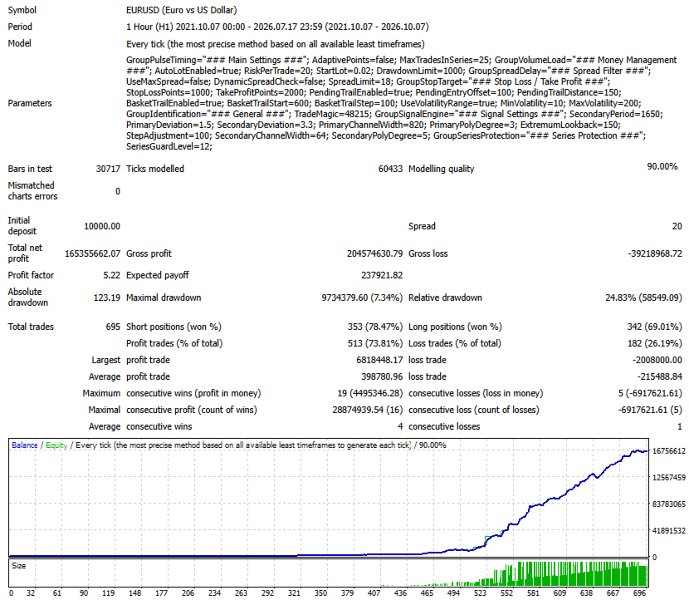The width and height of the screenshot is (689, 600).
Task: Click the Maximal drawdown label
Action: tap(163, 298)
